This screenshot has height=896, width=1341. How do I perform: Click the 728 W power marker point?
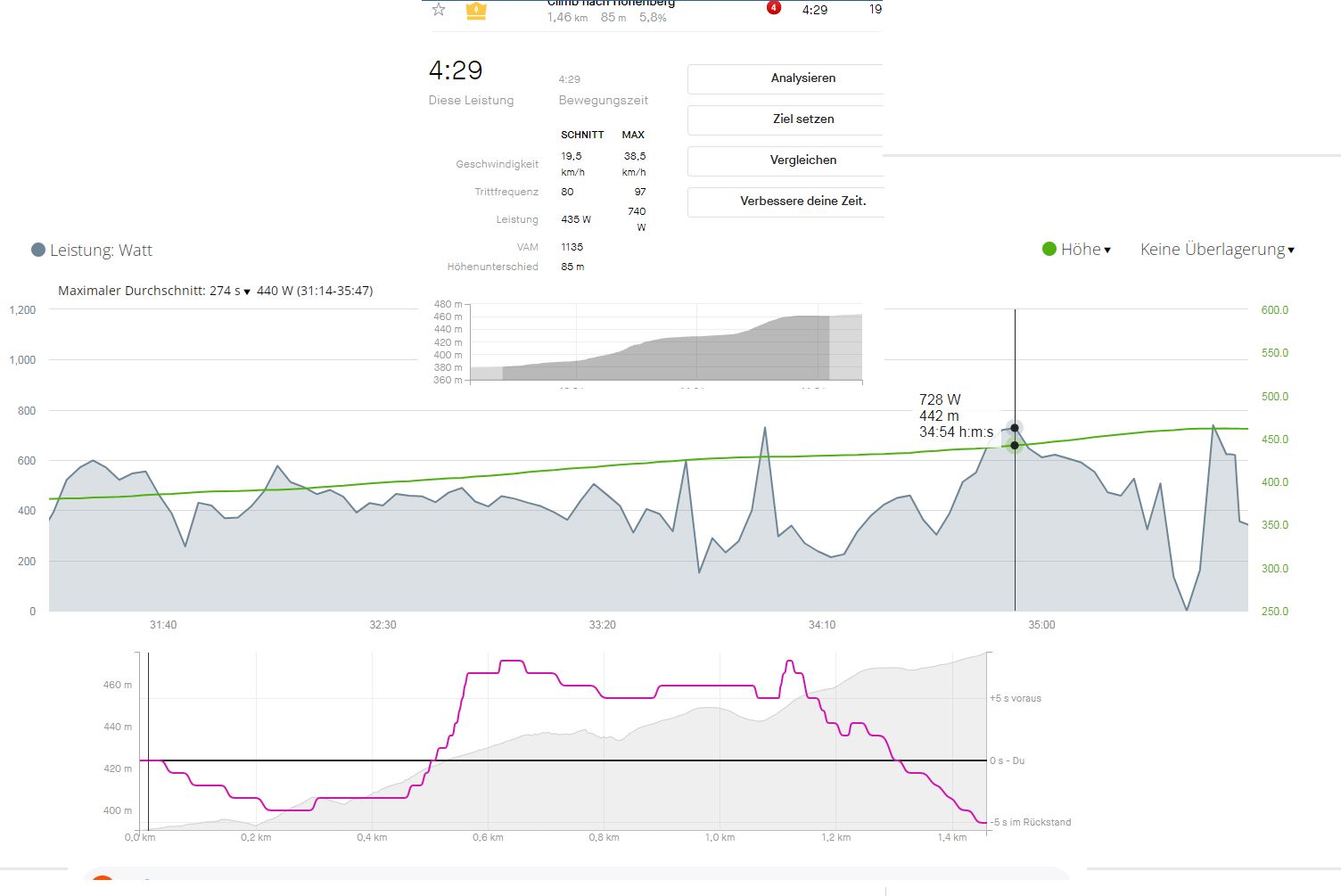pyautogui.click(x=1015, y=428)
